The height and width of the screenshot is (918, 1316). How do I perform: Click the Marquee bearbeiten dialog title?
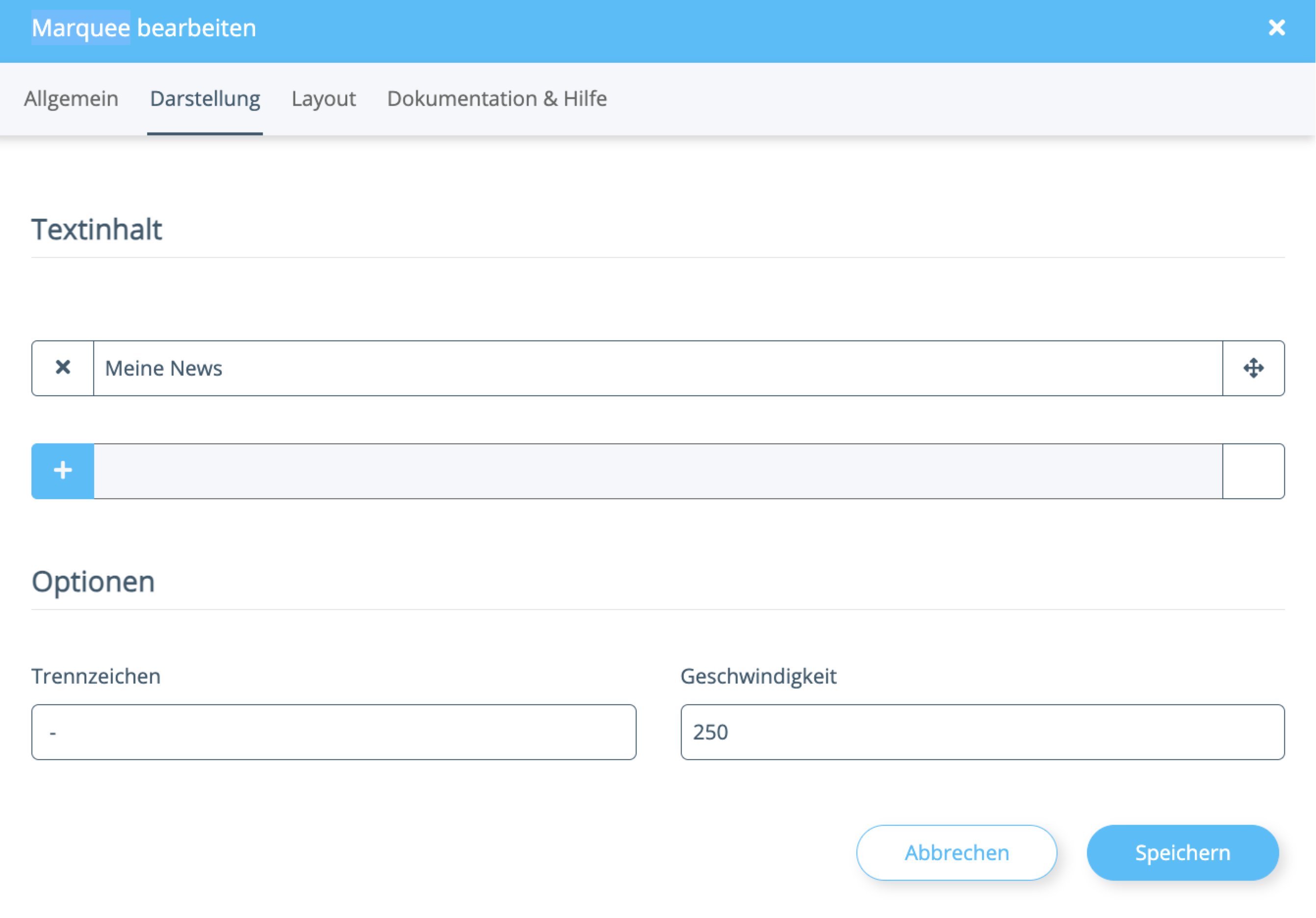tap(143, 27)
